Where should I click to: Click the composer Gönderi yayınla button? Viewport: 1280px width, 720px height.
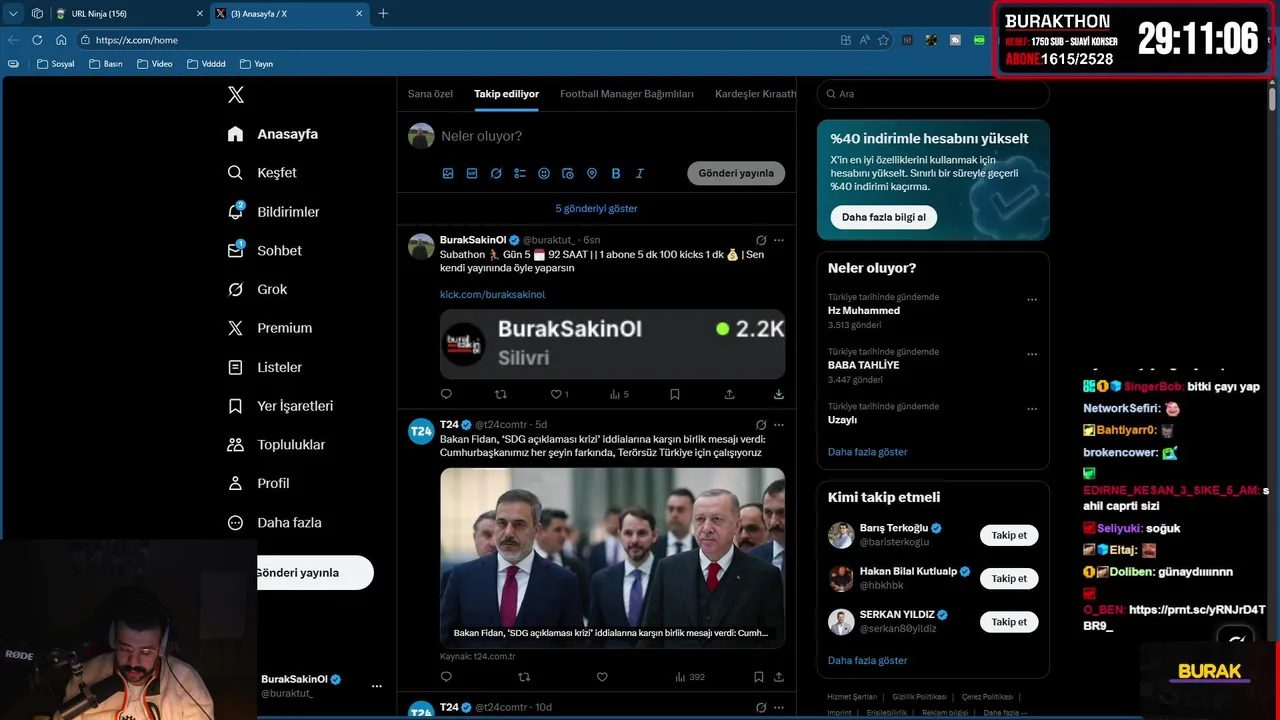click(736, 173)
